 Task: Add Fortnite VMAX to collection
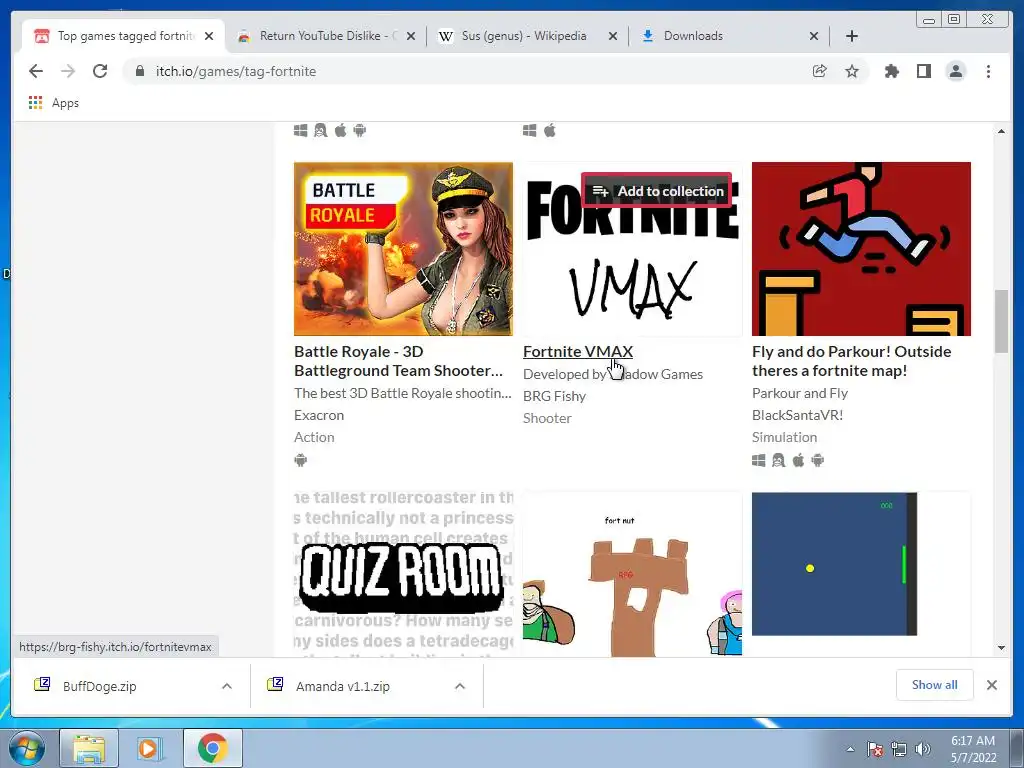(657, 191)
